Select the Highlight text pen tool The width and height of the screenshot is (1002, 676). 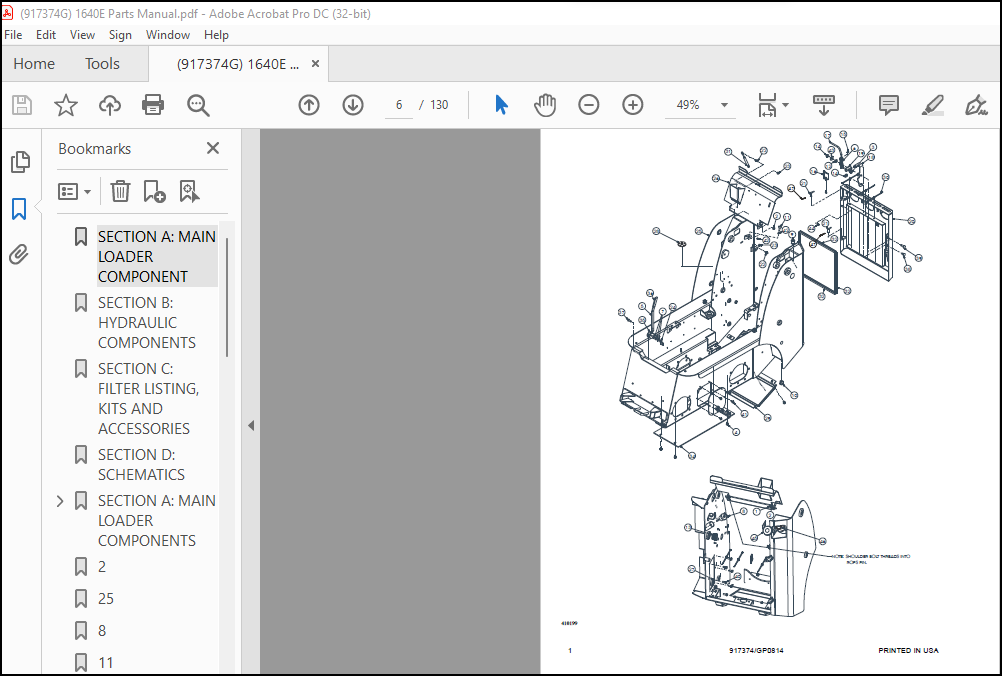(x=932, y=105)
